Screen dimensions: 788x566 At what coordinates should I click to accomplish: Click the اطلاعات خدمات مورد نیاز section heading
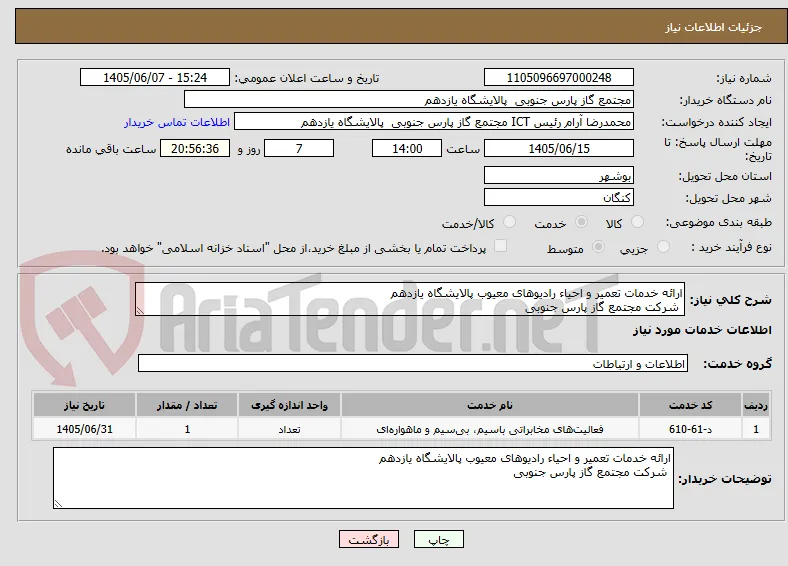702,330
